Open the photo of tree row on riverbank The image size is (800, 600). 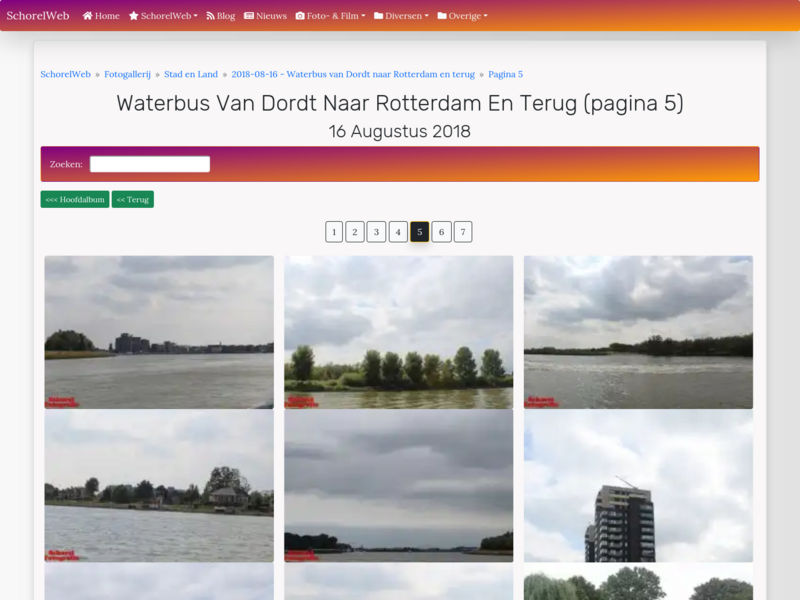click(398, 332)
